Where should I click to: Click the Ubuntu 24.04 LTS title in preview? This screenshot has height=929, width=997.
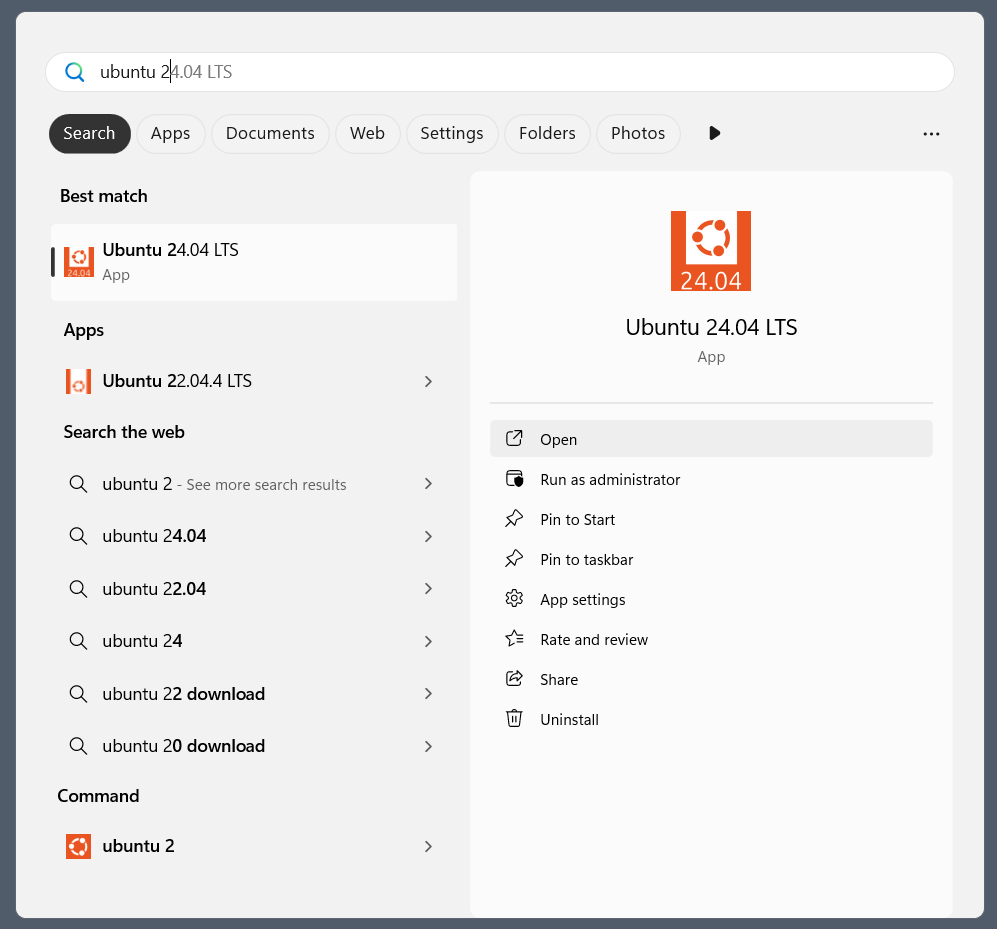point(711,327)
